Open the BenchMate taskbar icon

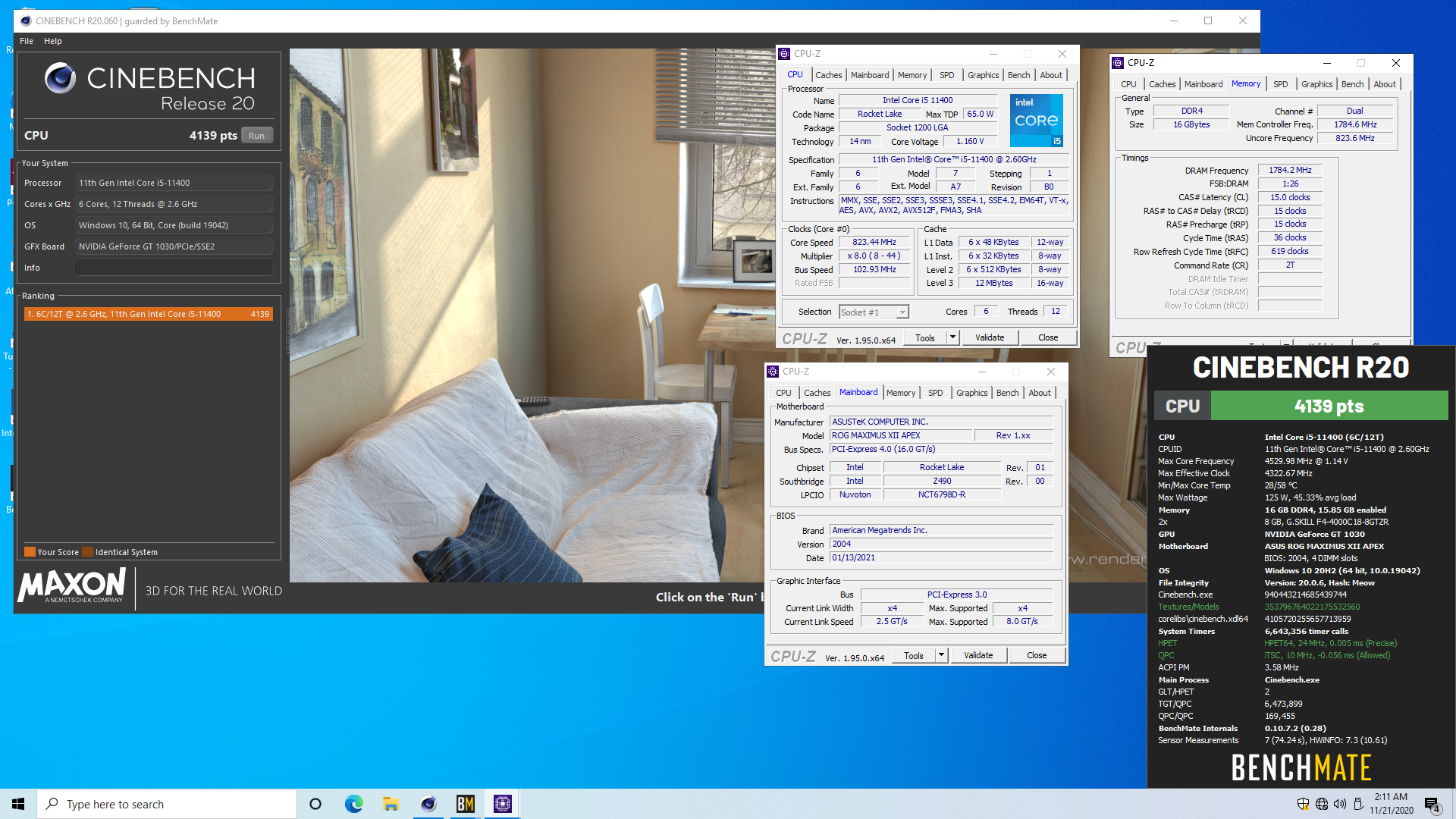466,804
